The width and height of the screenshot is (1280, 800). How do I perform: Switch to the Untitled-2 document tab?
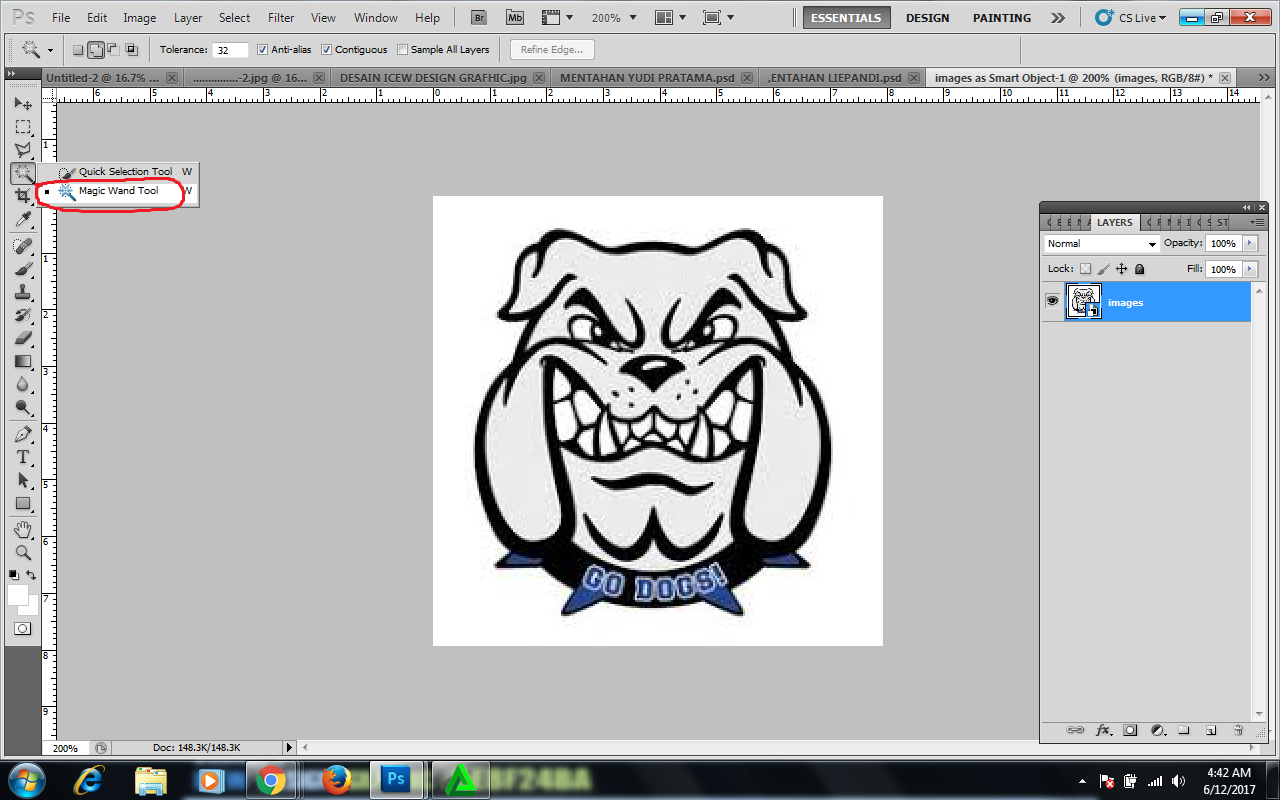112,77
